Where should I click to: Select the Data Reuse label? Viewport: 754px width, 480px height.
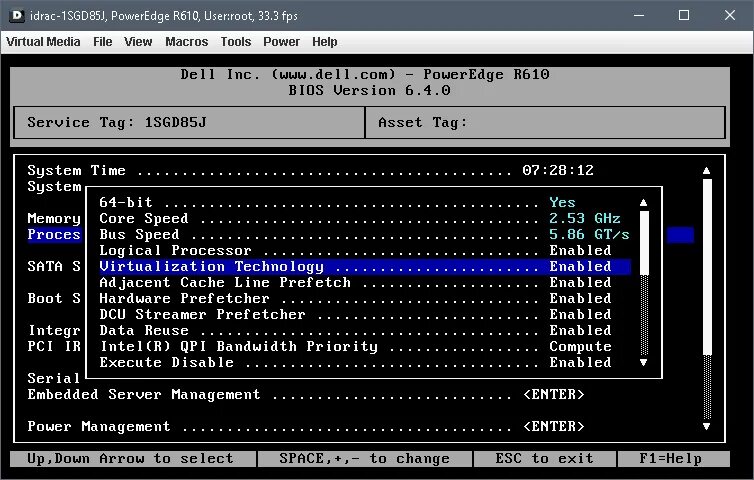tap(144, 330)
